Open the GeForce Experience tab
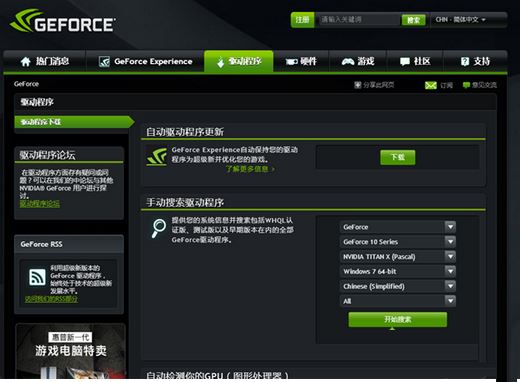 coord(145,62)
